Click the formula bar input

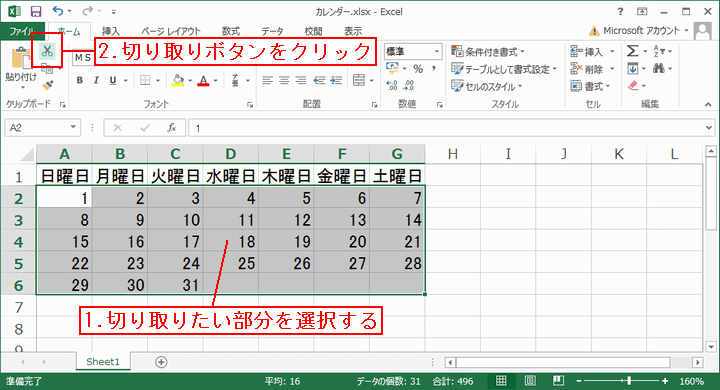445,128
